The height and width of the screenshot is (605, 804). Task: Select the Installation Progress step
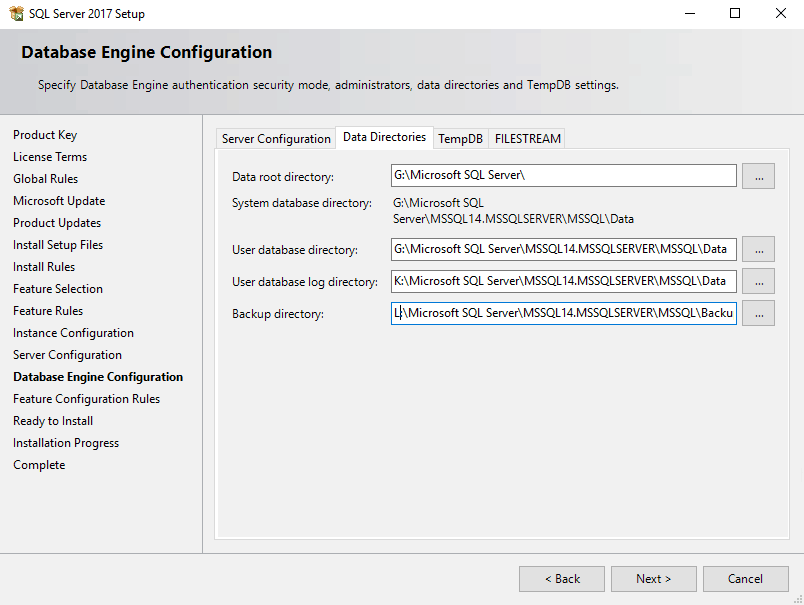click(66, 443)
